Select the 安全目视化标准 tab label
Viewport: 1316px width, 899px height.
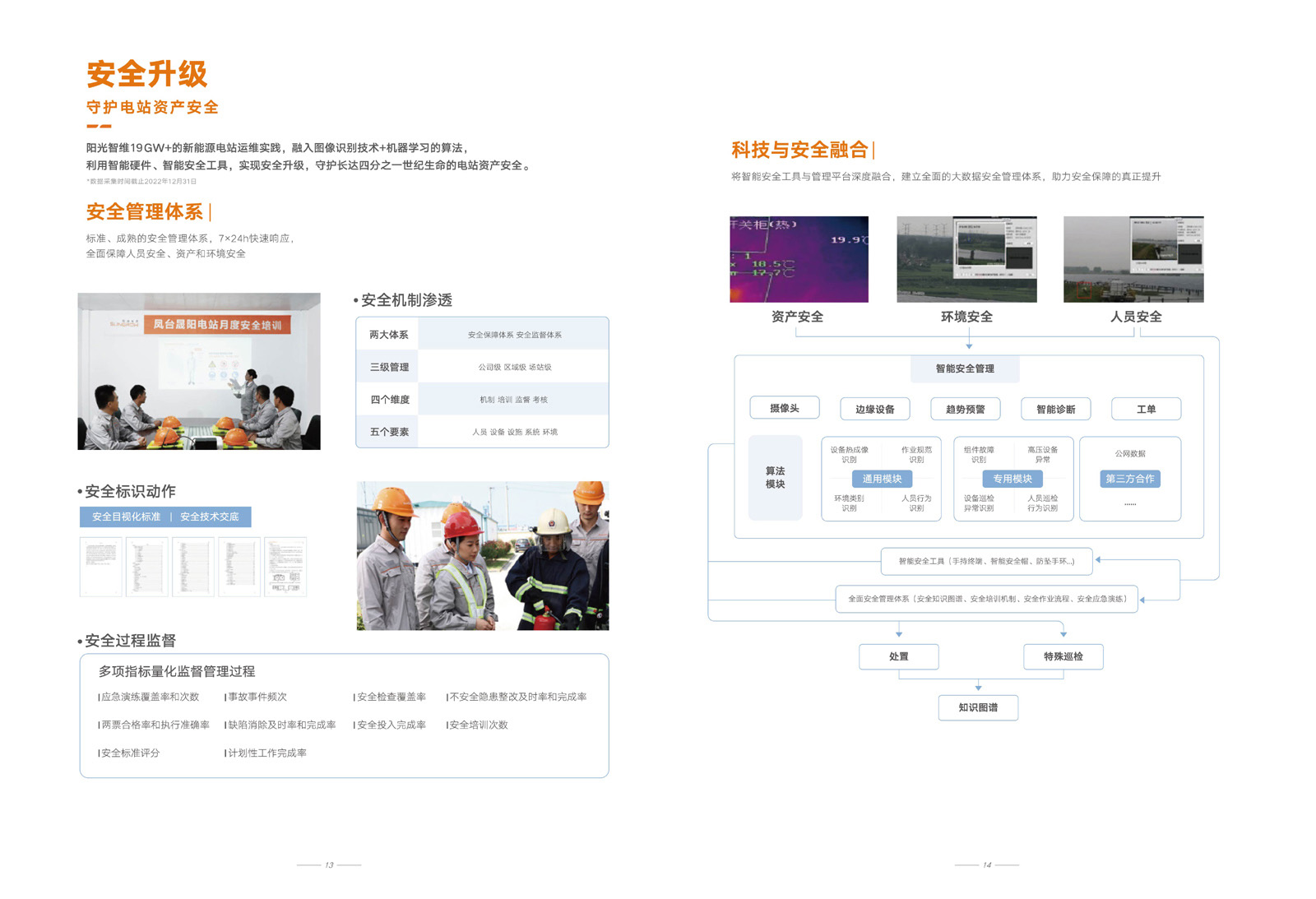pyautogui.click(x=126, y=517)
